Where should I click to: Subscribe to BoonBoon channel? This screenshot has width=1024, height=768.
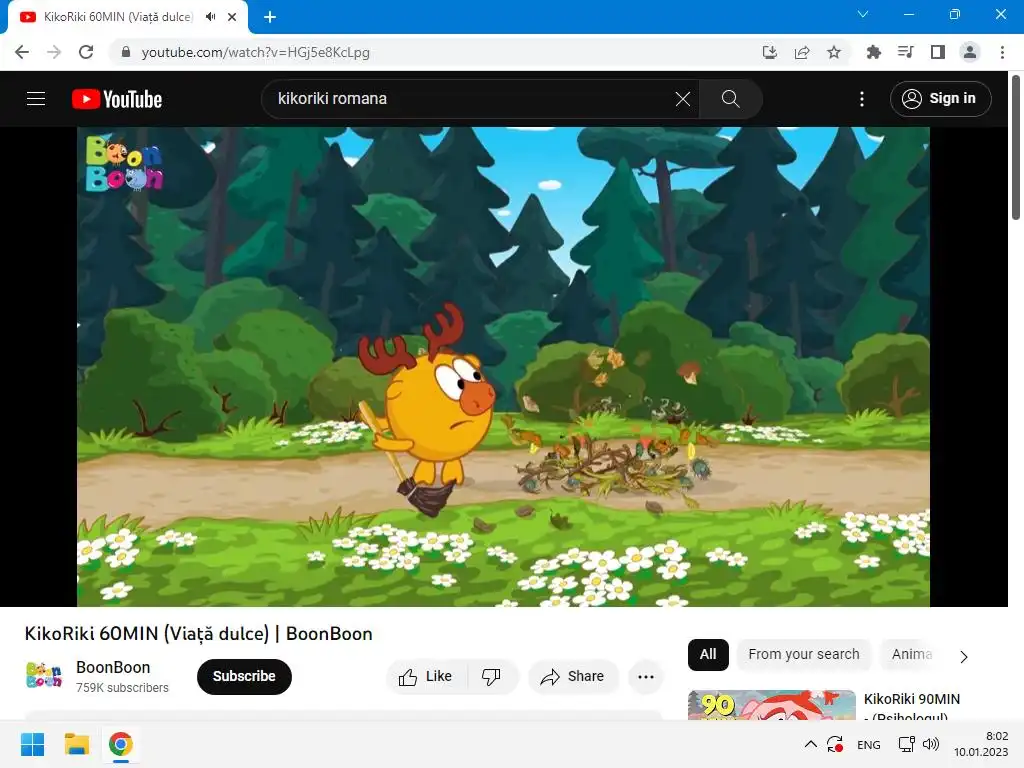click(244, 677)
